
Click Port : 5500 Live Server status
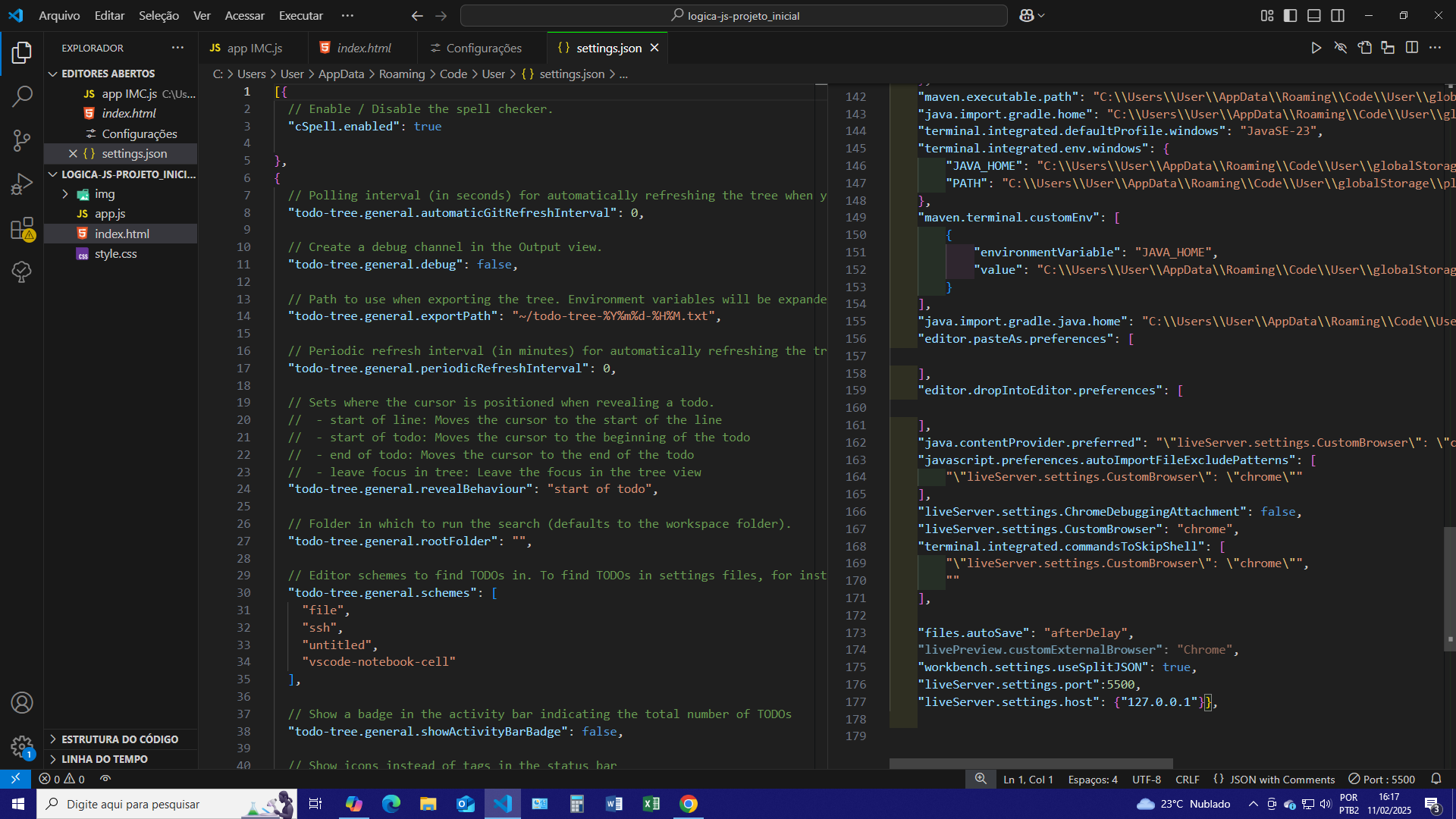(1382, 779)
